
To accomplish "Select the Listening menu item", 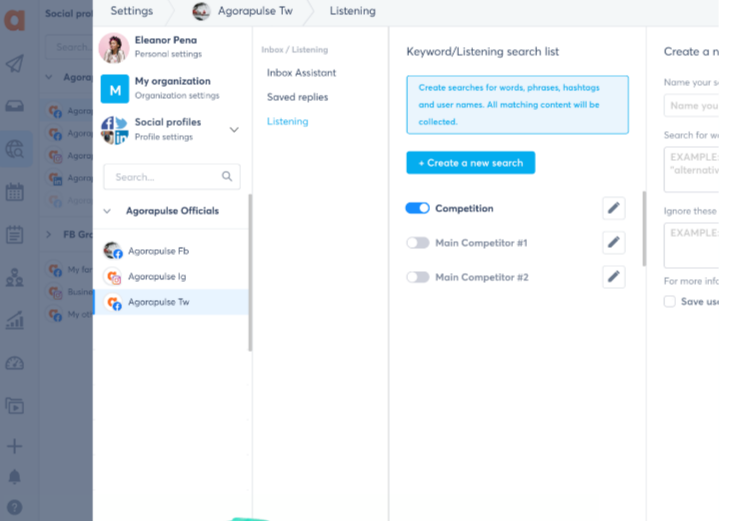I will 287,122.
